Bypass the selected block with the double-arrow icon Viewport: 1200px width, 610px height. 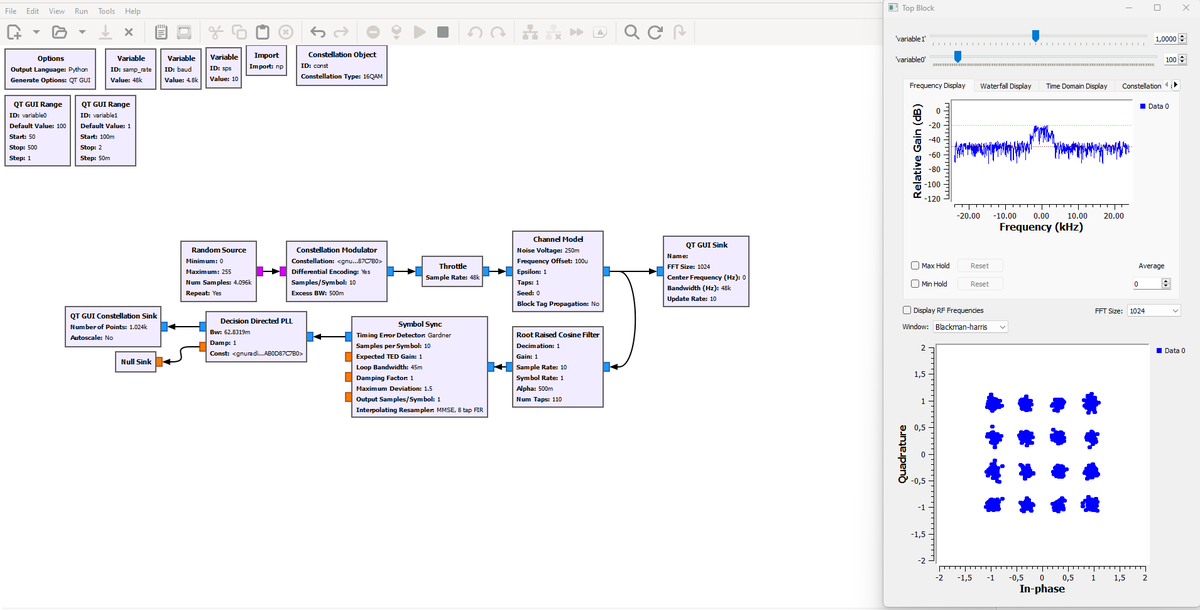[576, 32]
